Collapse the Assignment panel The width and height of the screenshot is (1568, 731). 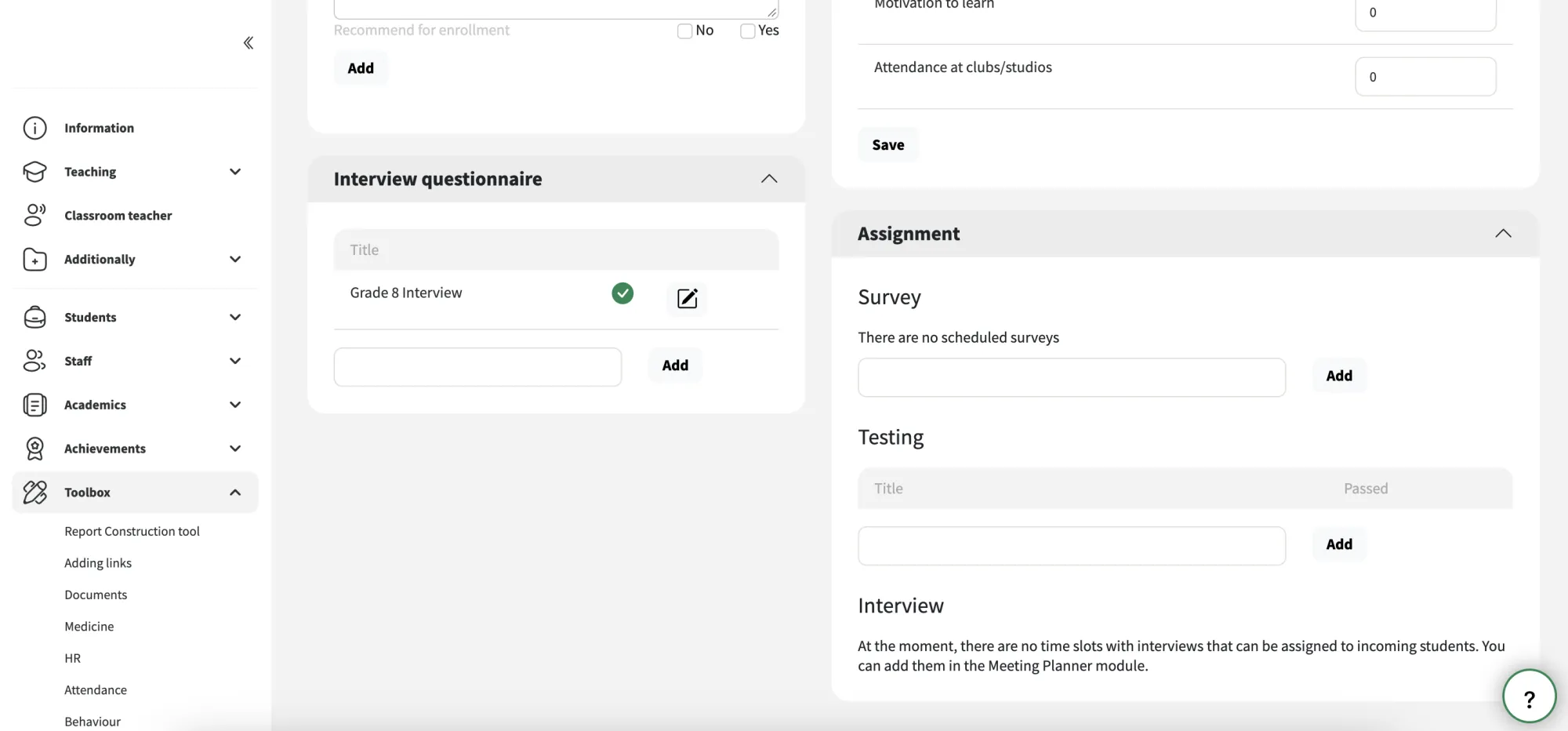click(1503, 234)
